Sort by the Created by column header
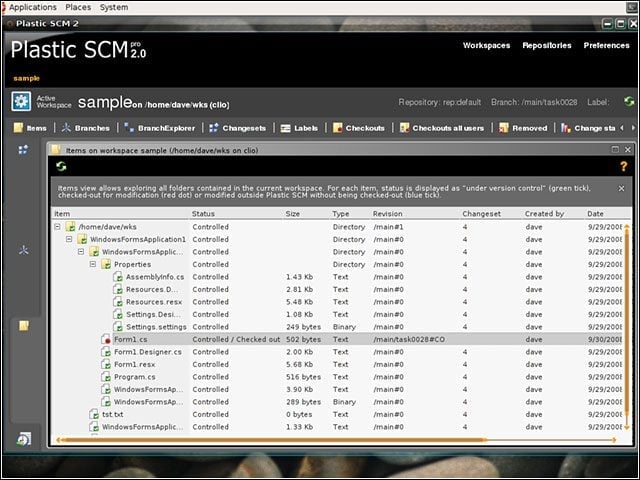The height and width of the screenshot is (480, 640). click(x=554, y=213)
